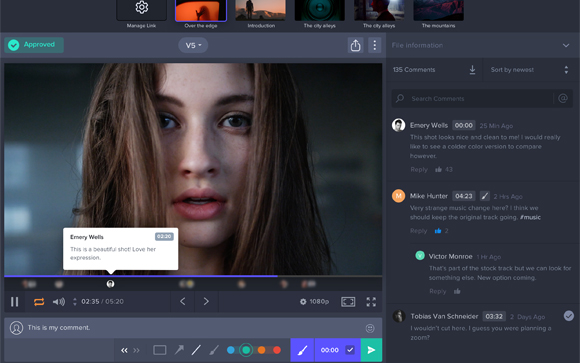Viewport: 580px width, 363px height.
Task: Select the freehand brush tool
Action: pyautogui.click(x=214, y=350)
